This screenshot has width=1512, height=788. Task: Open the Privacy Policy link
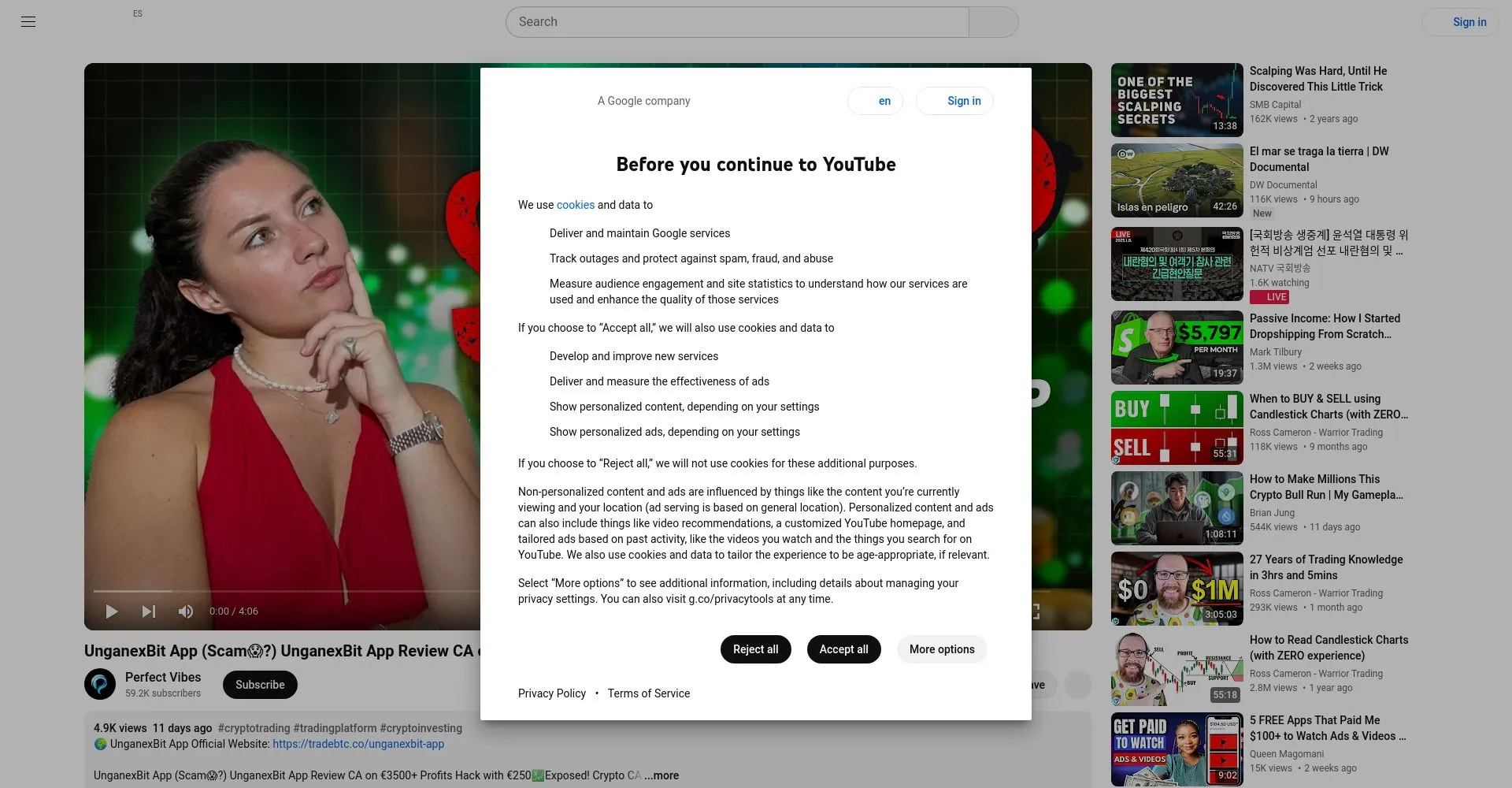(x=552, y=693)
